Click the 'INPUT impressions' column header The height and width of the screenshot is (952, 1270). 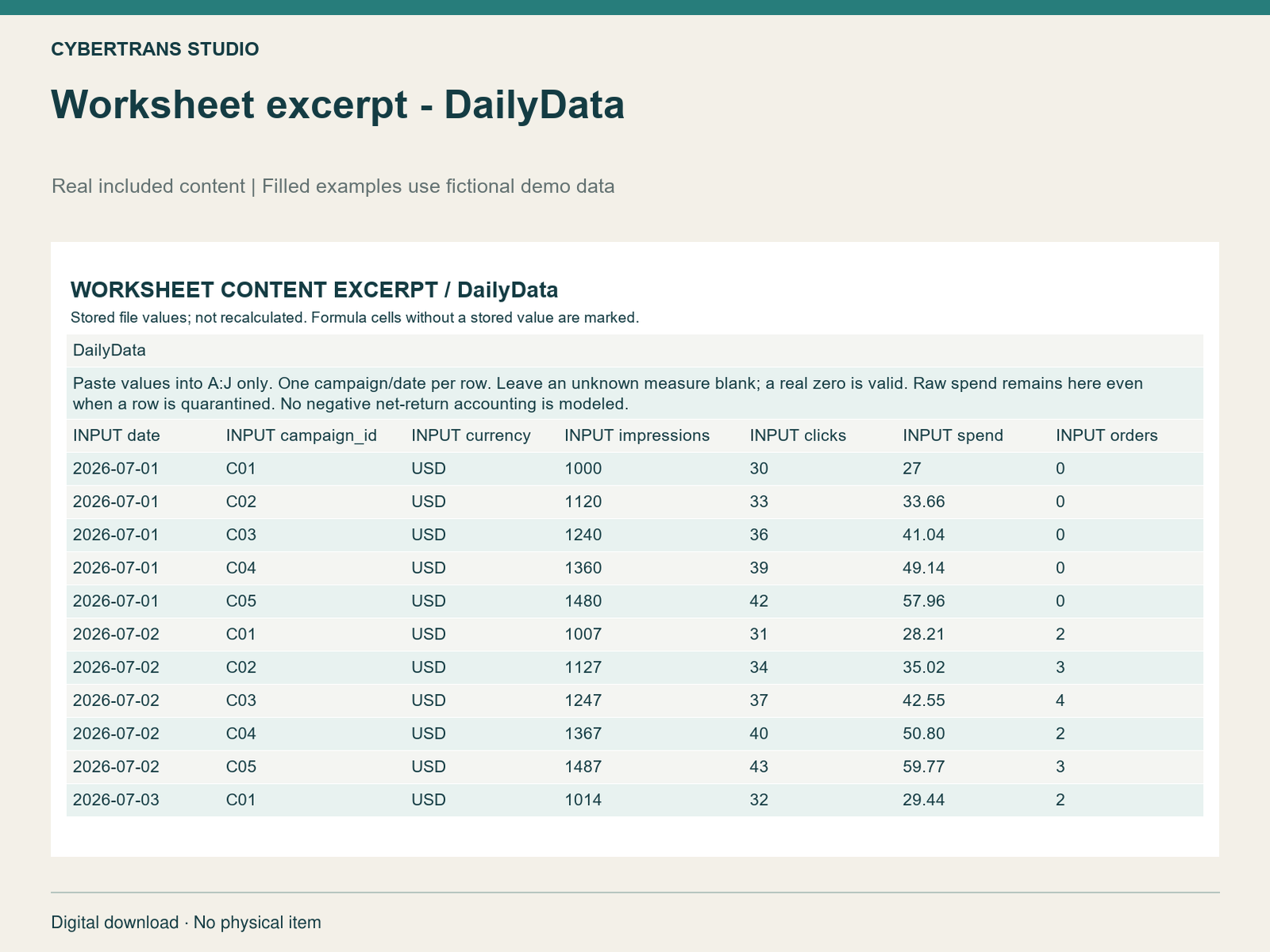[637, 436]
